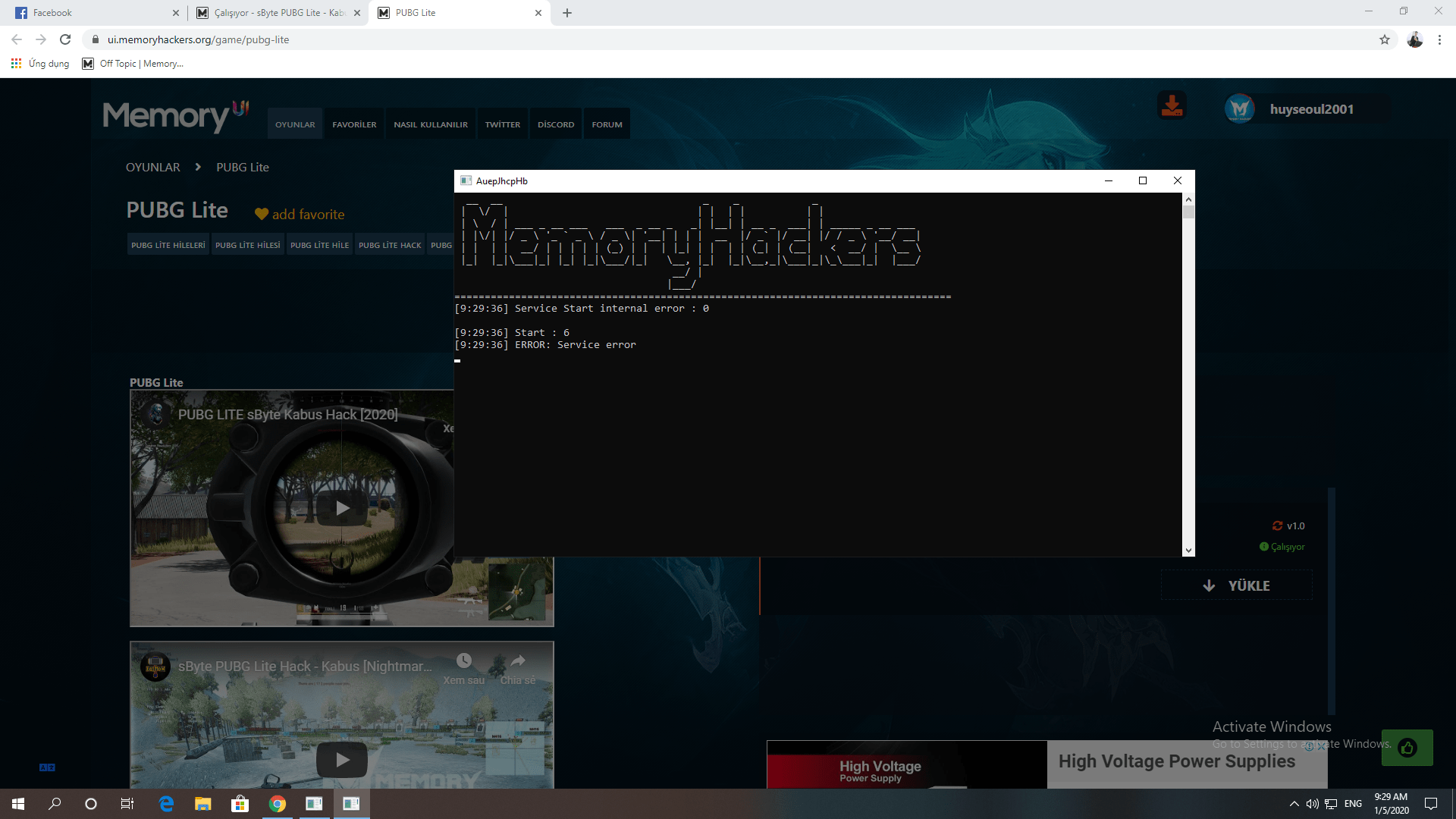1456x819 pixels.
Task: Open File Explorer from the taskbar
Action: [202, 804]
